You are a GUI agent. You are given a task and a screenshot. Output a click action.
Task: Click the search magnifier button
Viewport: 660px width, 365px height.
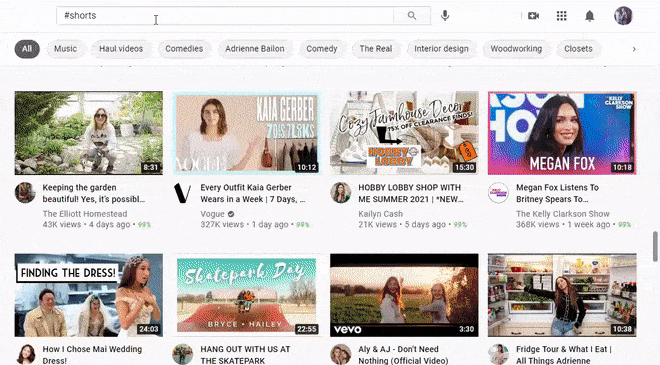pos(412,16)
